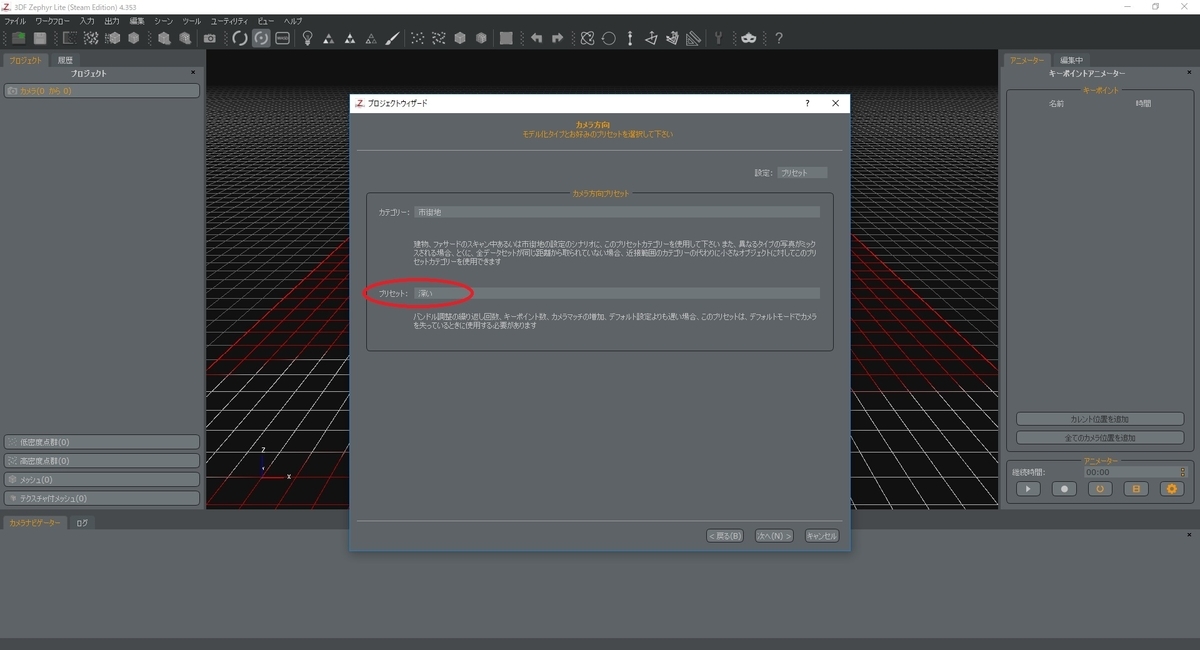Click the mask icon in toolbar
Viewport: 1200px width, 650px height.
click(748, 39)
